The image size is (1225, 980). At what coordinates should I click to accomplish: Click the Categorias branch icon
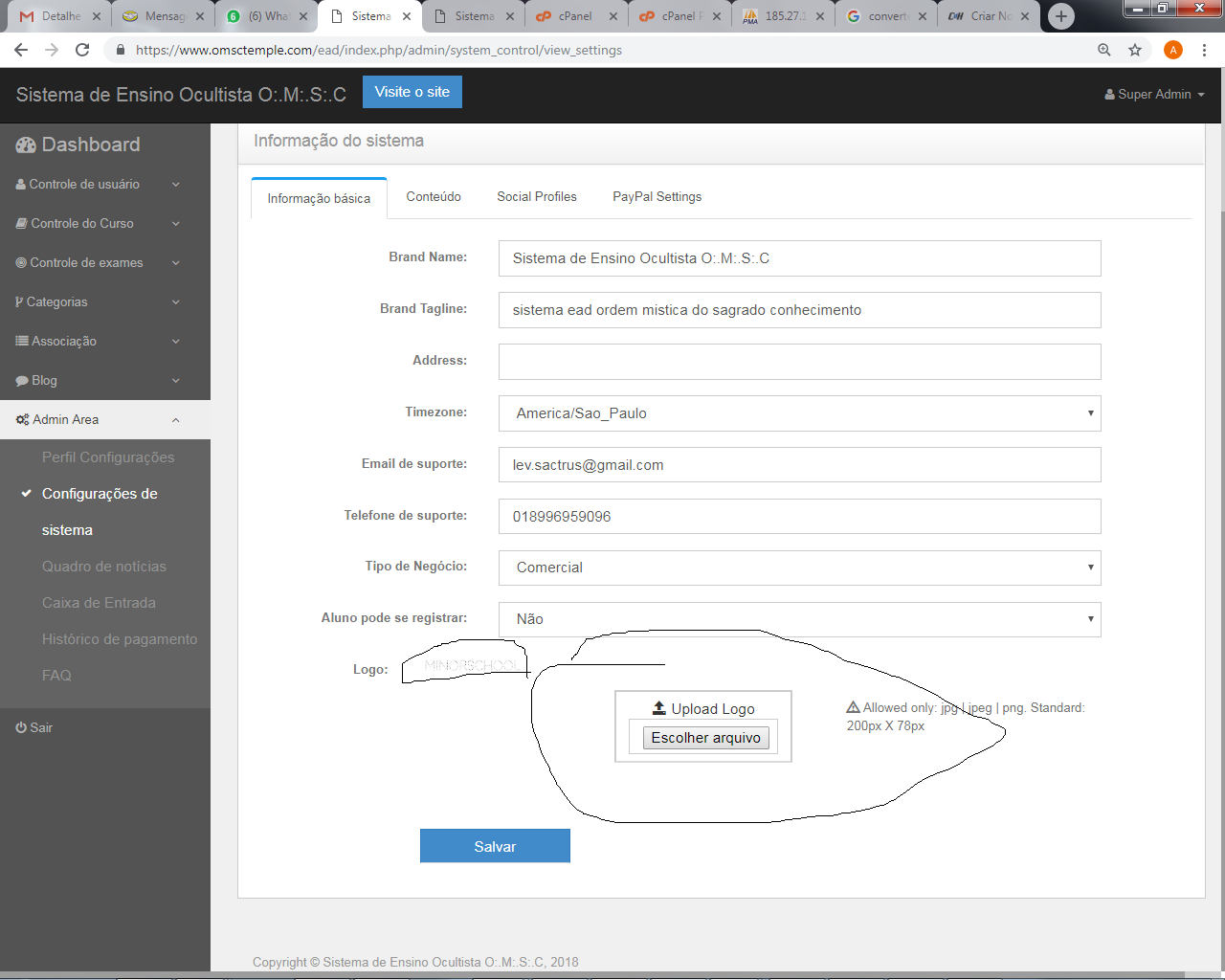pos(19,301)
